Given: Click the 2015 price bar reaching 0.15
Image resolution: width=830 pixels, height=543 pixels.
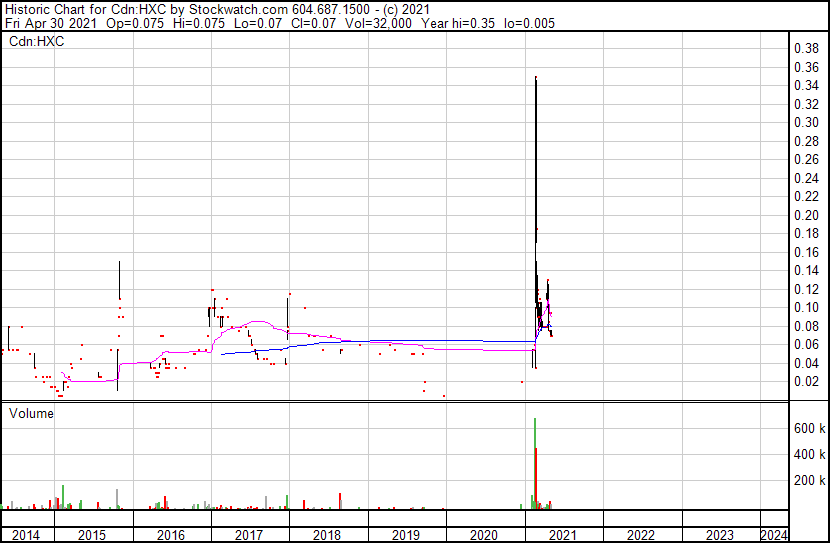Looking at the screenshot, I should pos(119,280).
